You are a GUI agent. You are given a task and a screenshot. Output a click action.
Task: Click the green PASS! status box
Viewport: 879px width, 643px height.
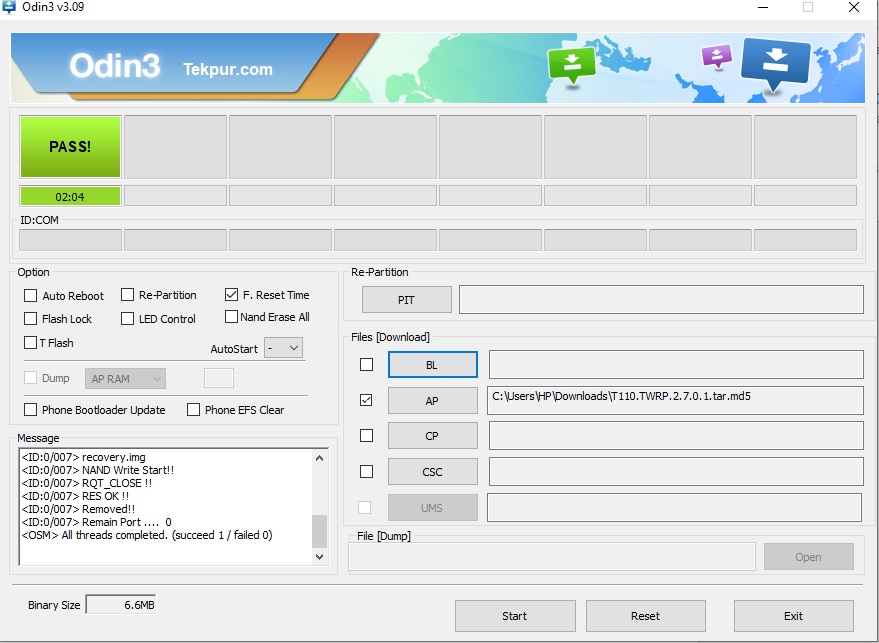coord(70,147)
